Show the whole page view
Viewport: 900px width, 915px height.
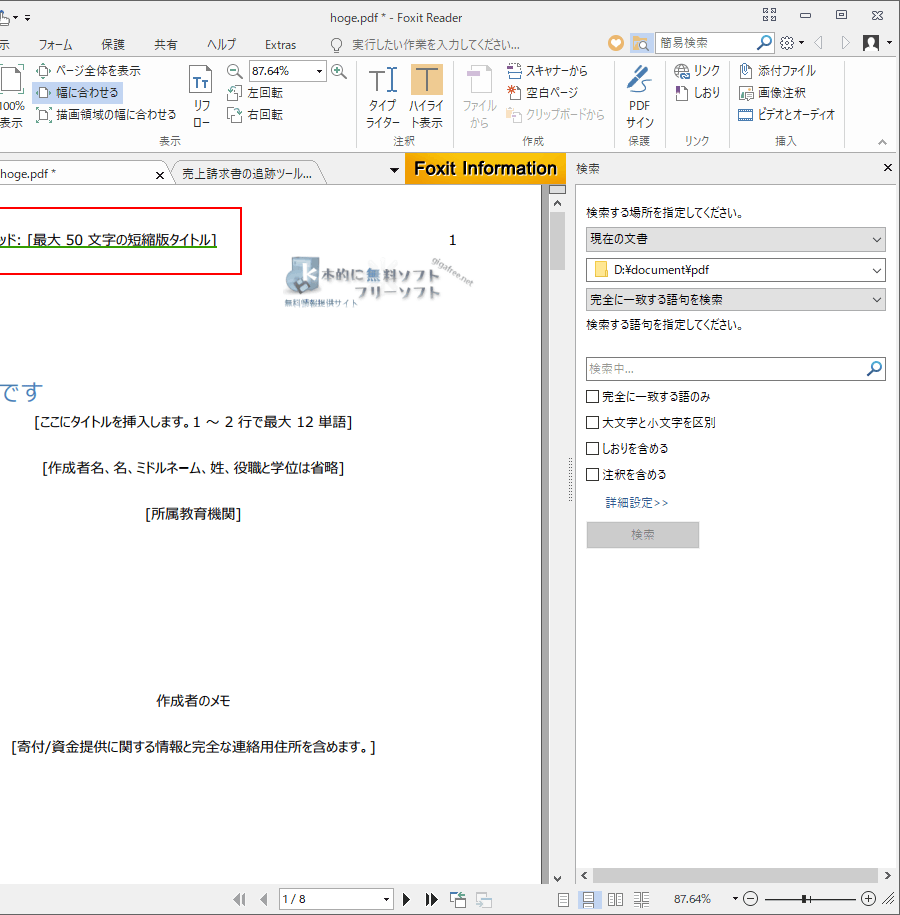88,71
